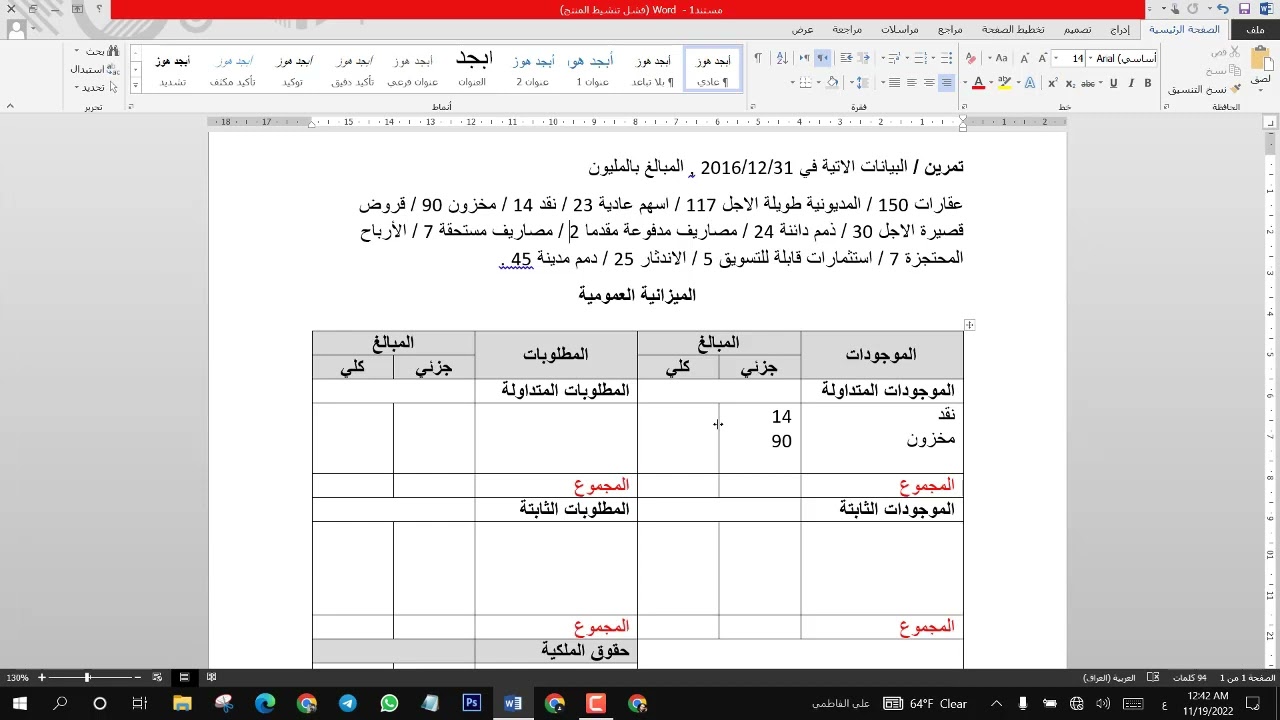This screenshot has width=1280, height=720.
Task: Open the Arial font name combo box
Action: point(1122,59)
